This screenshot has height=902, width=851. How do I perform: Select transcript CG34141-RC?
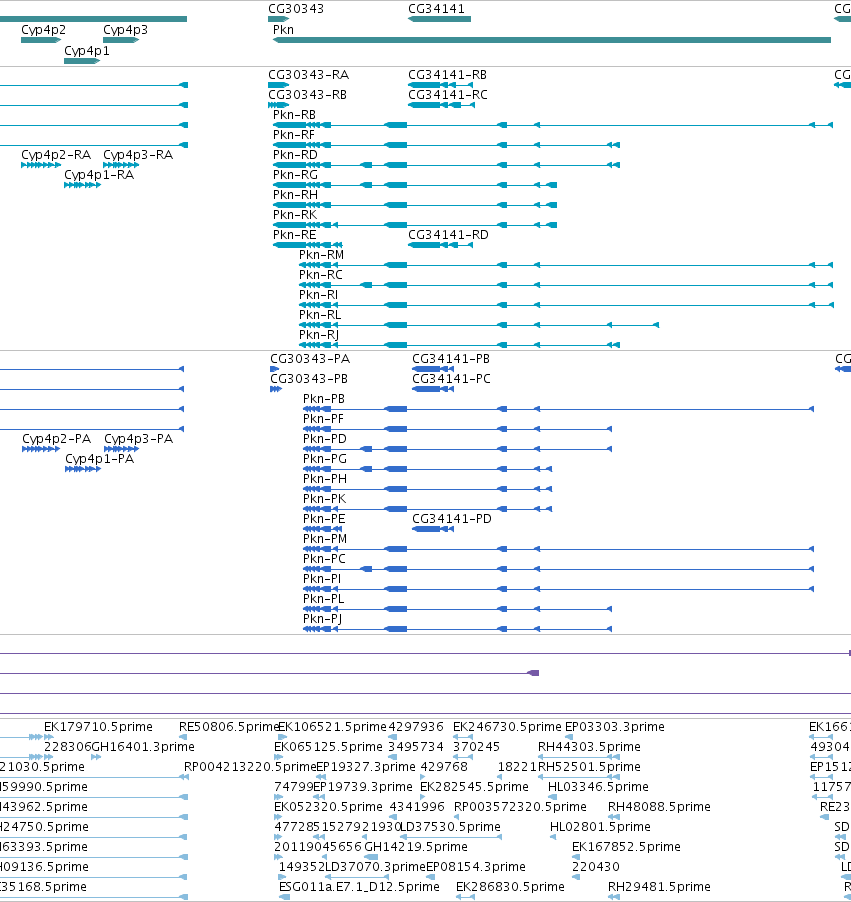click(448, 94)
